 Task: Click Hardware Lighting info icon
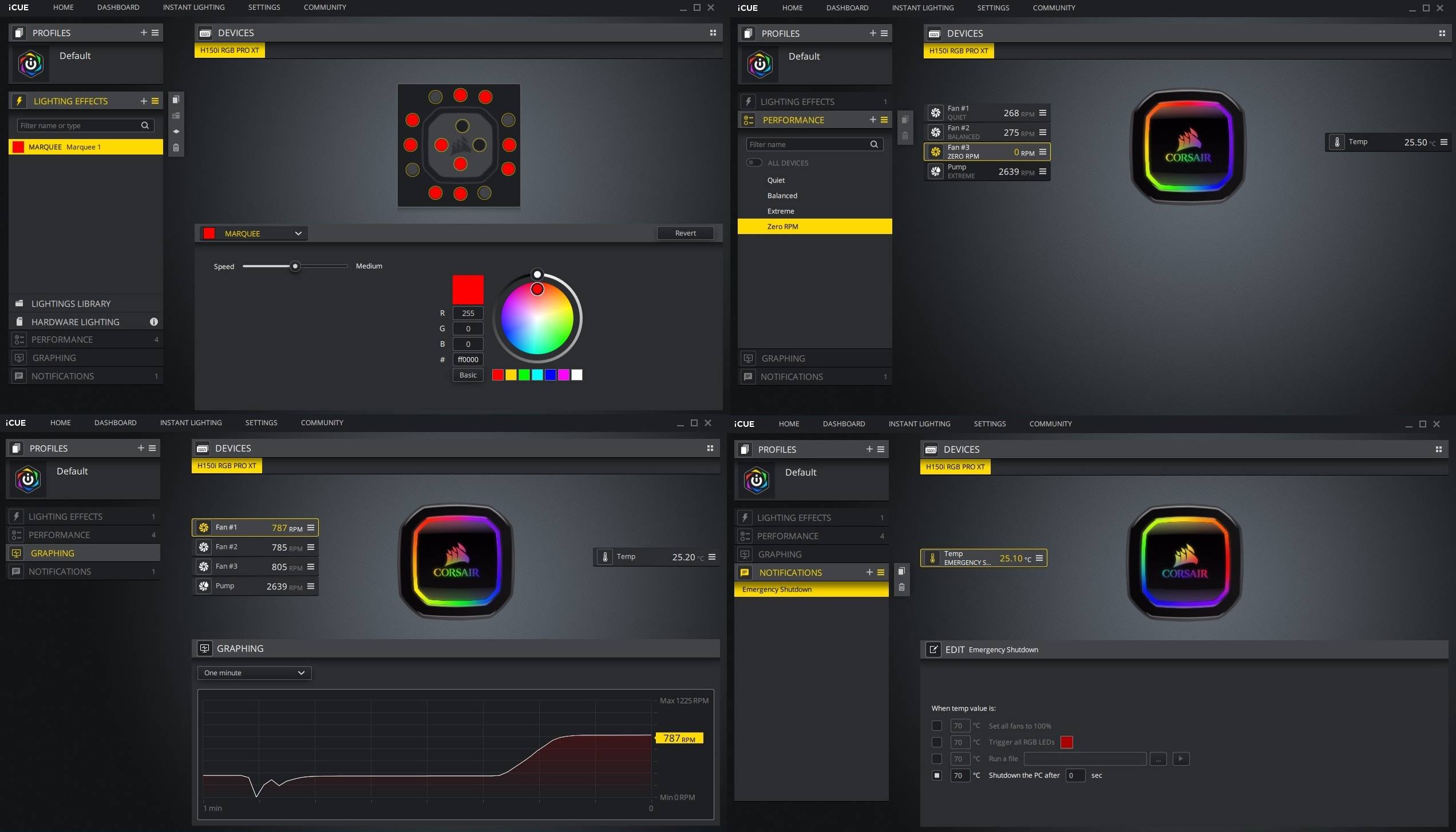pyautogui.click(x=154, y=322)
